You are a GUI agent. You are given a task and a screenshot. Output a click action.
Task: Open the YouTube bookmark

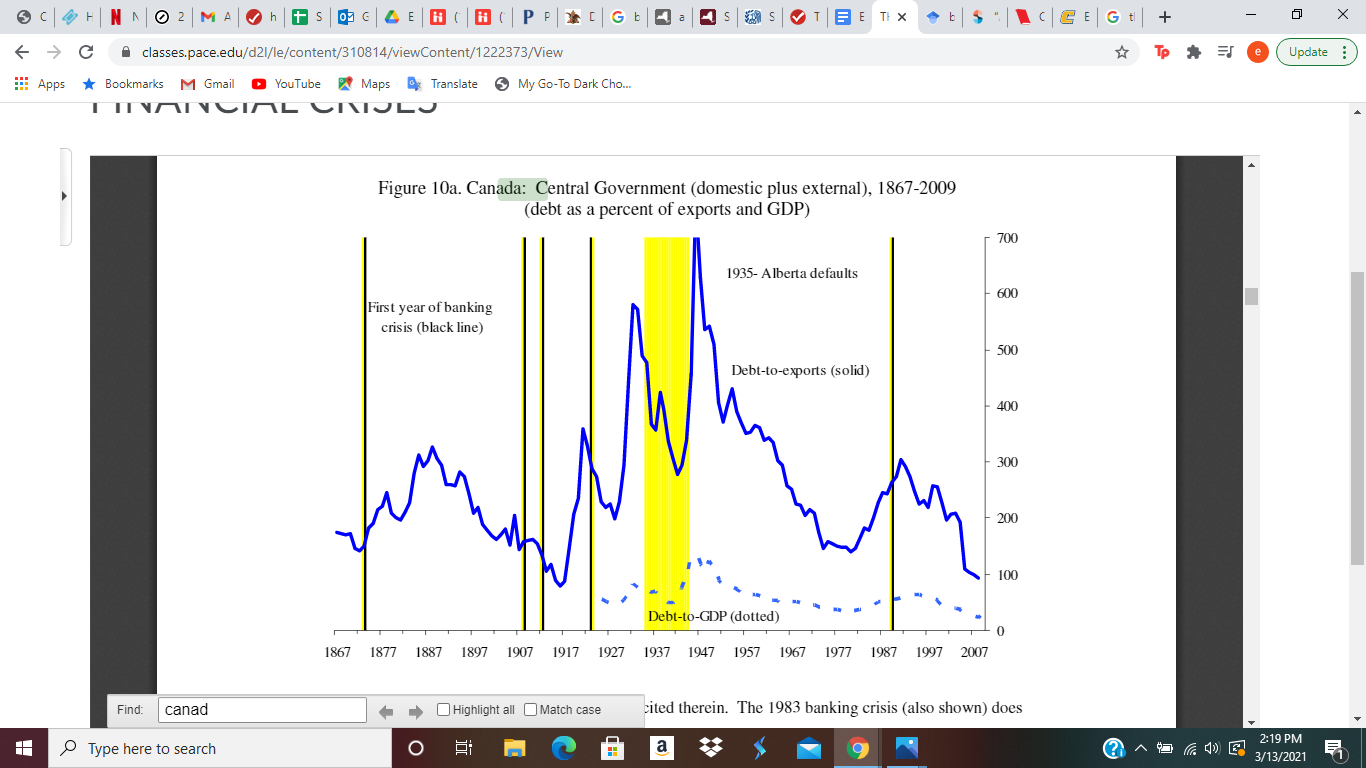pyautogui.click(x=285, y=84)
